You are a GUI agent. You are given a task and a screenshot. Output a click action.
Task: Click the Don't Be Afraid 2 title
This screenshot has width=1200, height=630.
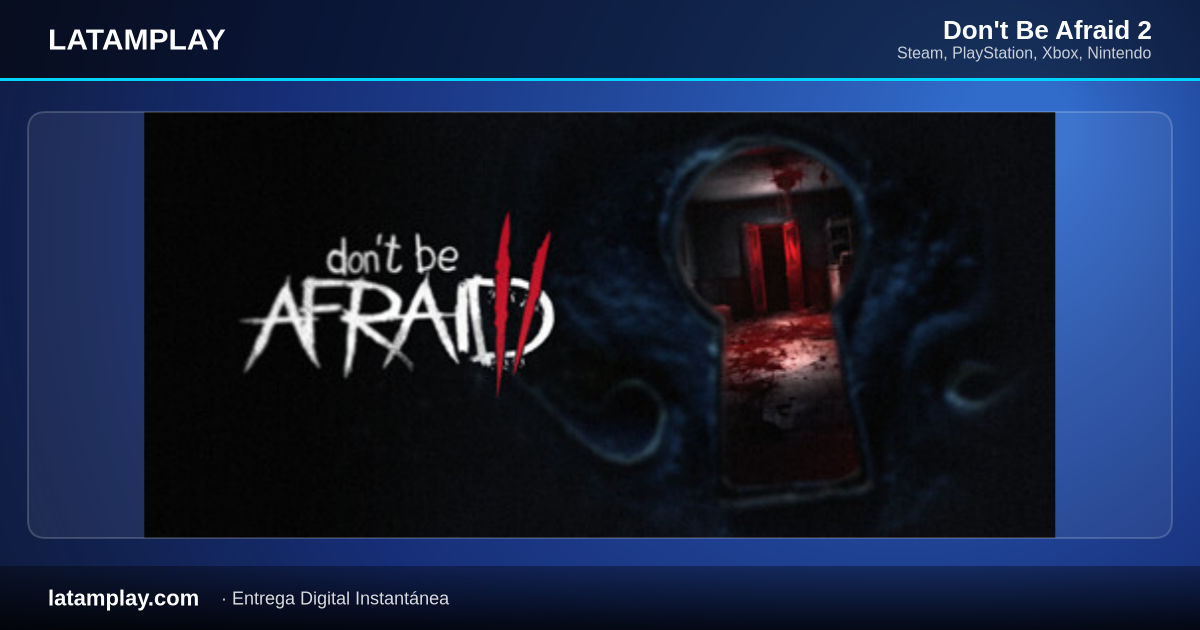[1047, 30]
